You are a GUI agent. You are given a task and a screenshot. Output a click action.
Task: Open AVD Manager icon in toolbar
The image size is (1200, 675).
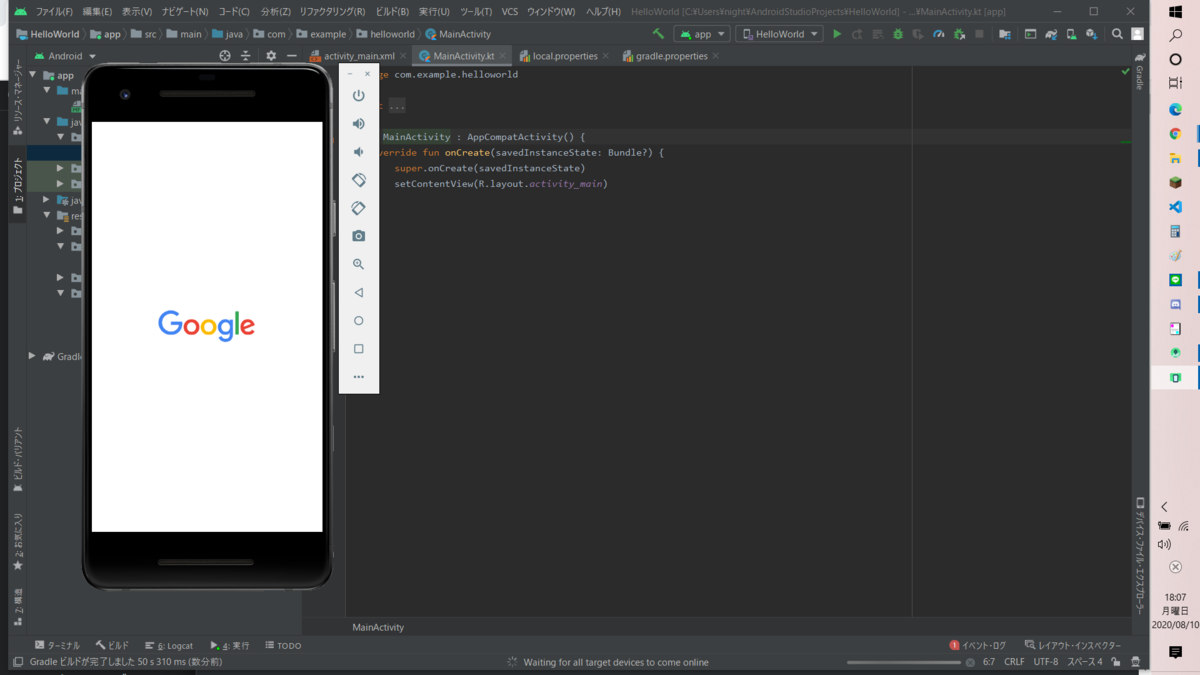click(1071, 34)
